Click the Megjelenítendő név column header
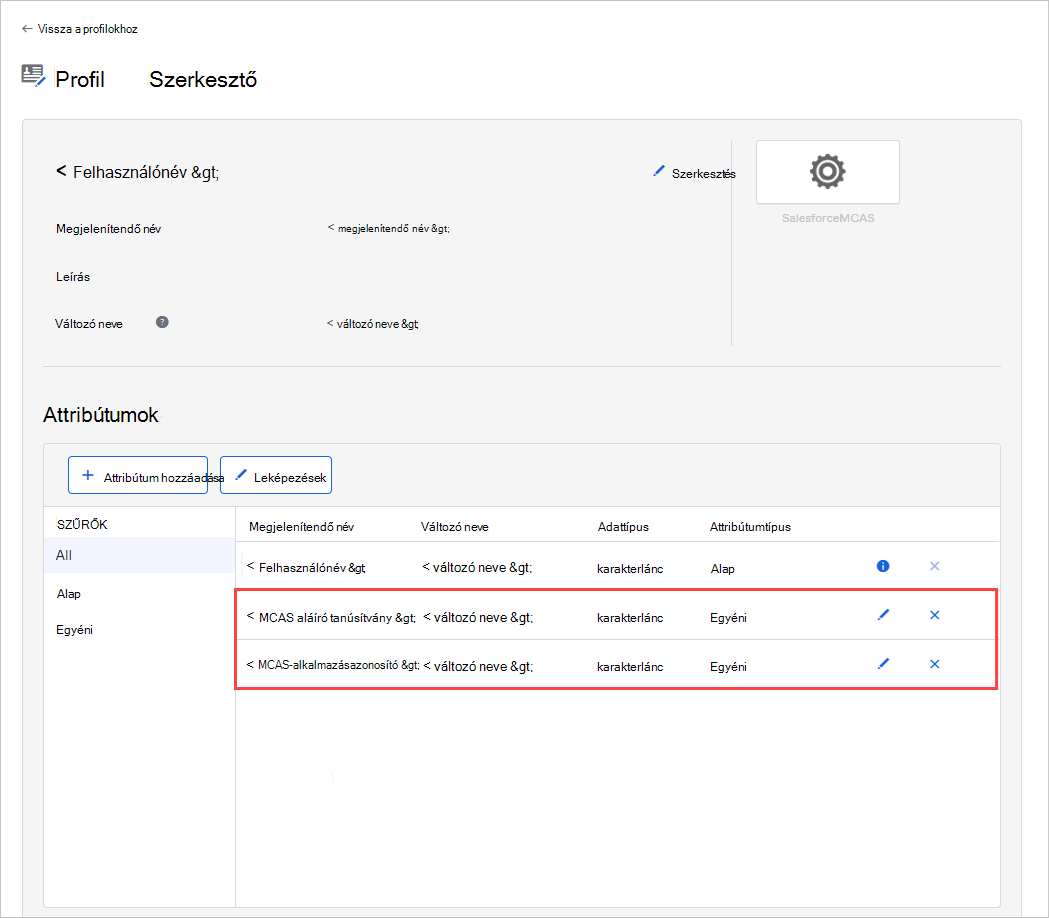Image resolution: width=1049 pixels, height=918 pixels. tap(301, 527)
